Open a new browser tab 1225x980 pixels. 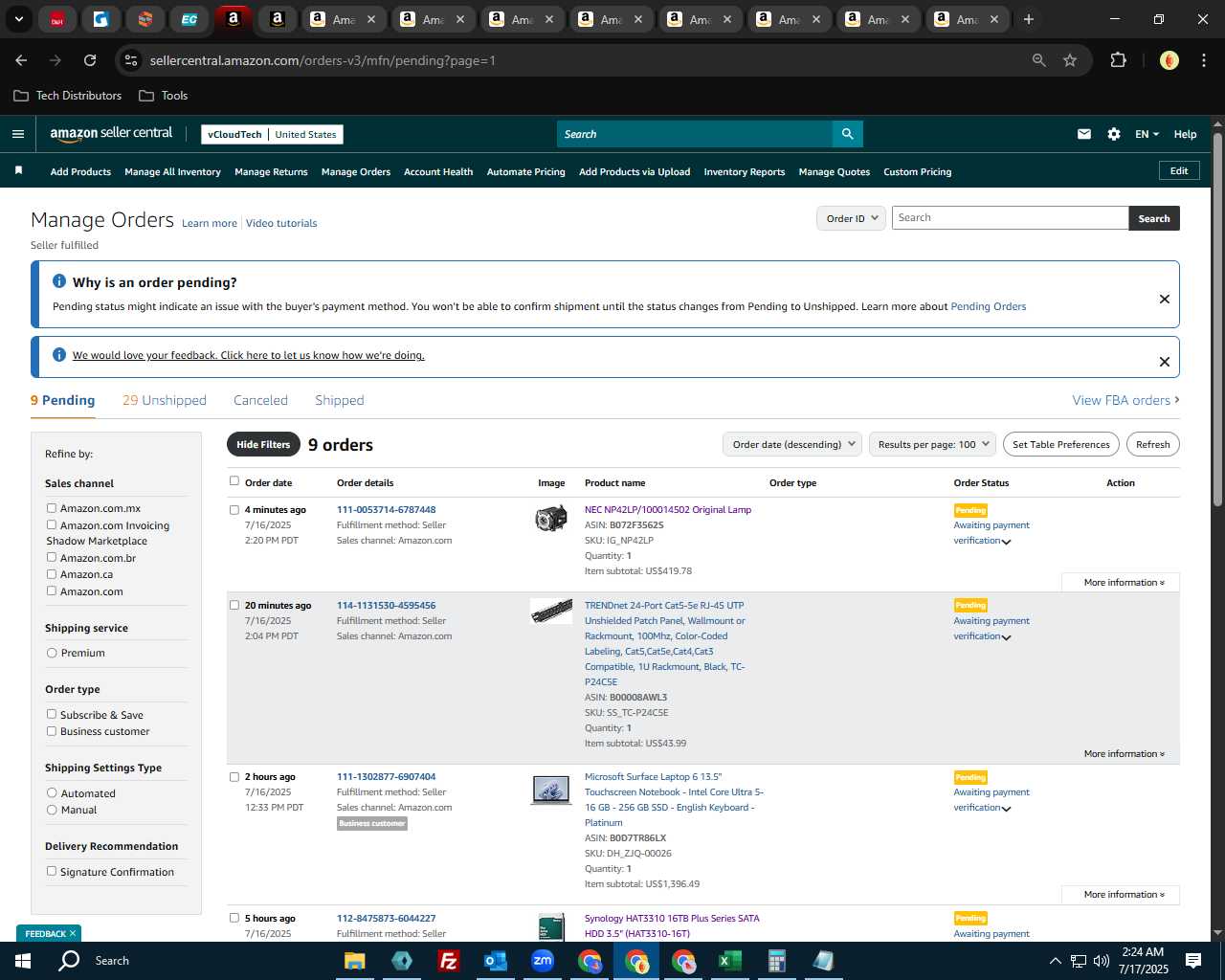1029,19
